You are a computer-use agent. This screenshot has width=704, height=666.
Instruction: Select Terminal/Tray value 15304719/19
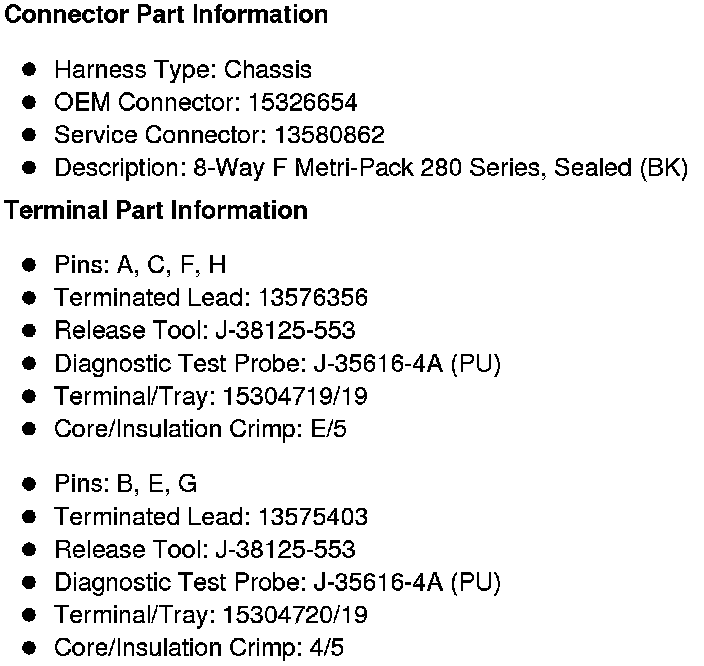pyautogui.click(x=294, y=396)
